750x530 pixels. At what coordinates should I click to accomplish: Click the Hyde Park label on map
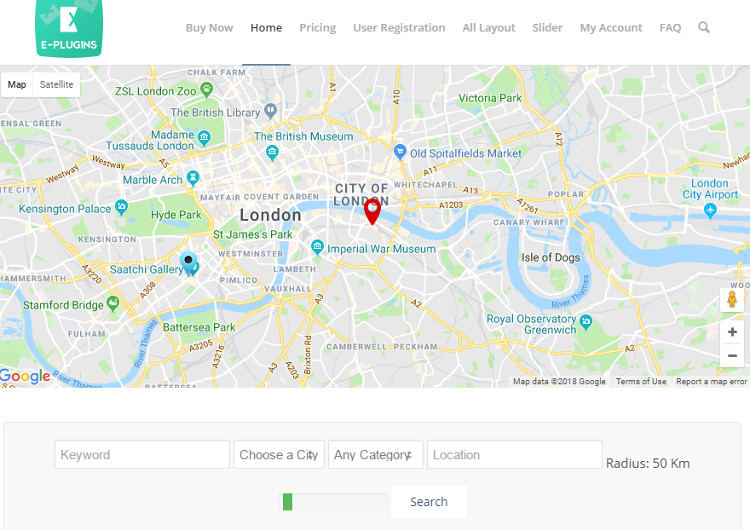(176, 215)
